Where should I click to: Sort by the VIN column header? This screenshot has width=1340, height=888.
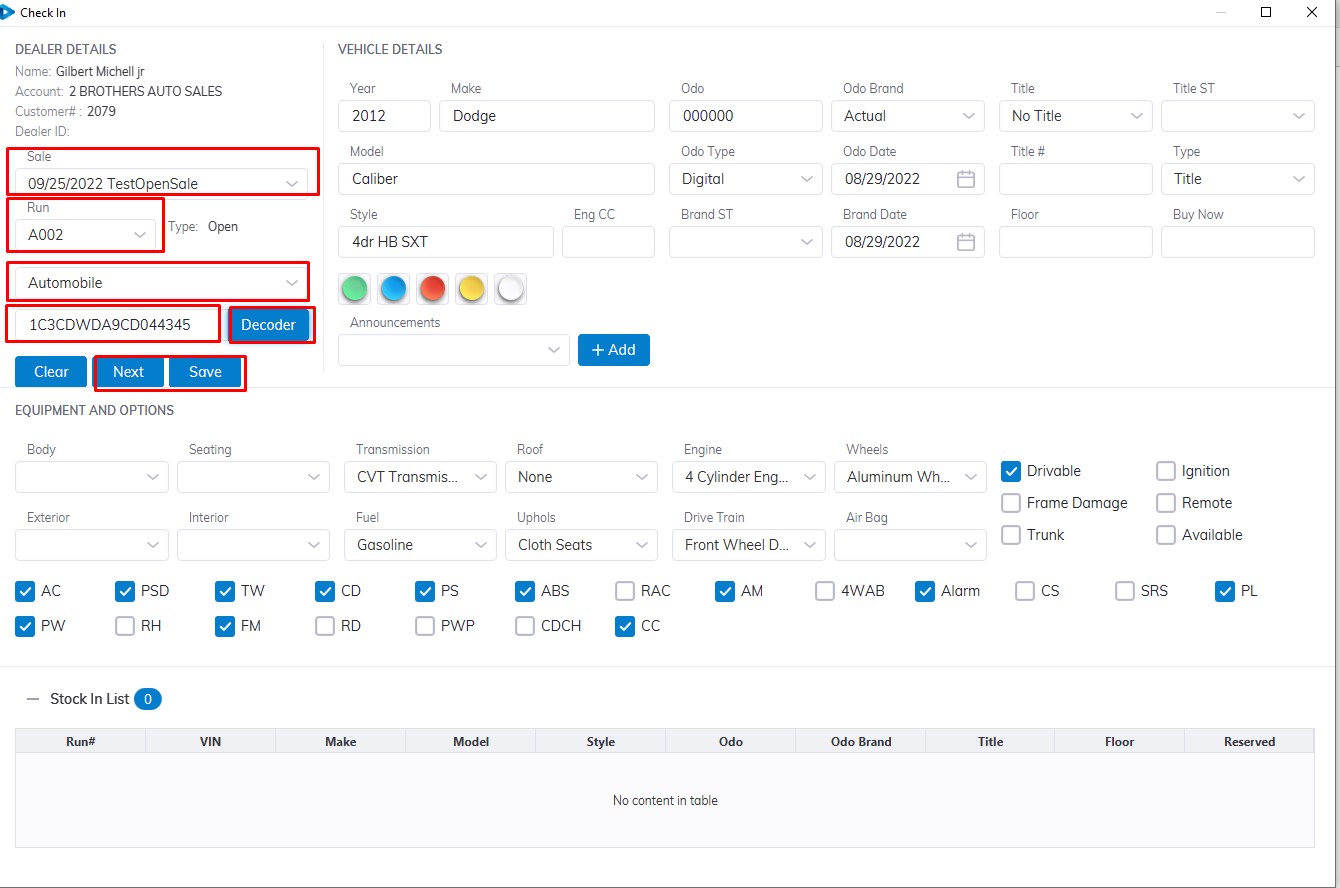[x=210, y=741]
